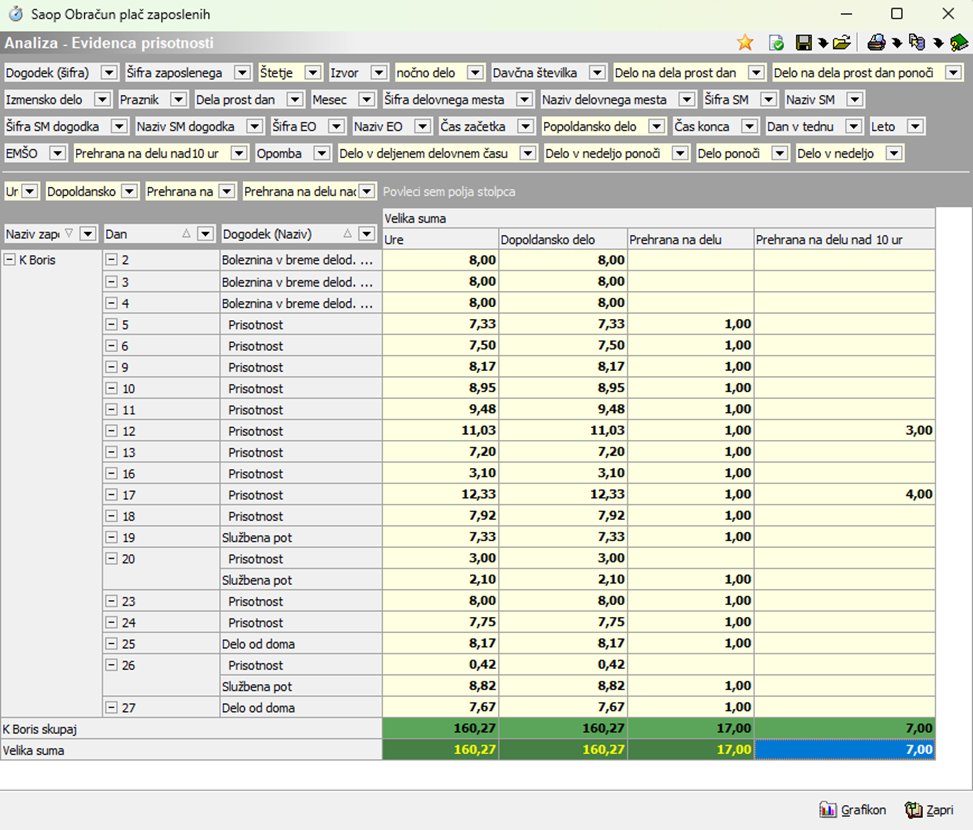Screen dimensions: 973x830
Task: Click the print preview printer icon
Action: [x=876, y=43]
